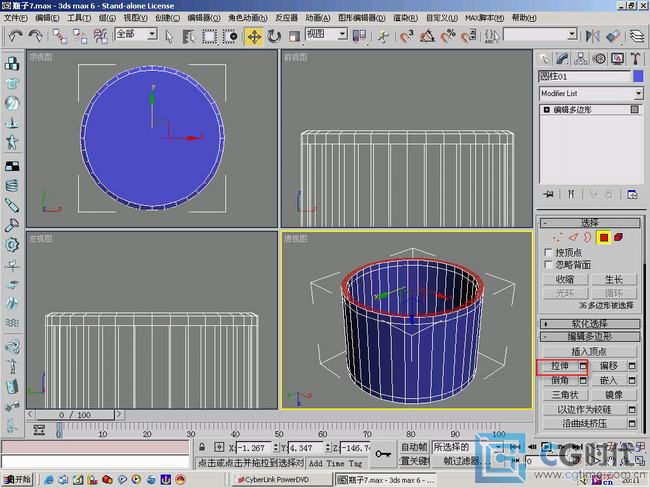Click the Redo arrow in the main toolbar

35,36
